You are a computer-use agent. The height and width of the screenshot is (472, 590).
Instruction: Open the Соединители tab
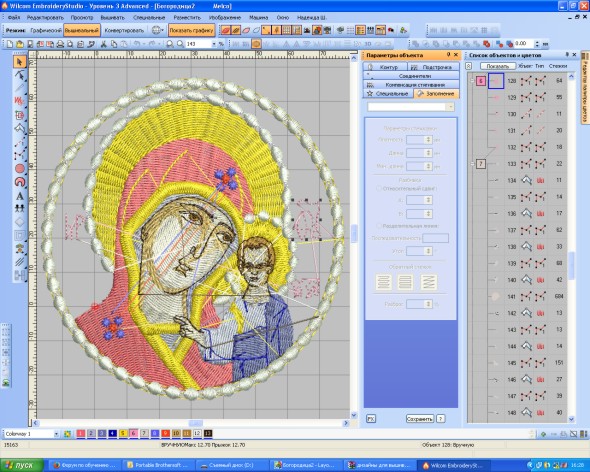pyautogui.click(x=411, y=76)
